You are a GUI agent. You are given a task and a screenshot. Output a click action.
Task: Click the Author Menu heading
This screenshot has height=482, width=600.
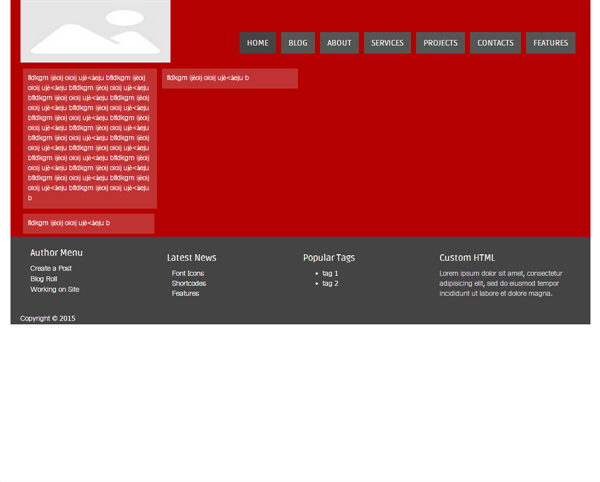click(x=56, y=253)
